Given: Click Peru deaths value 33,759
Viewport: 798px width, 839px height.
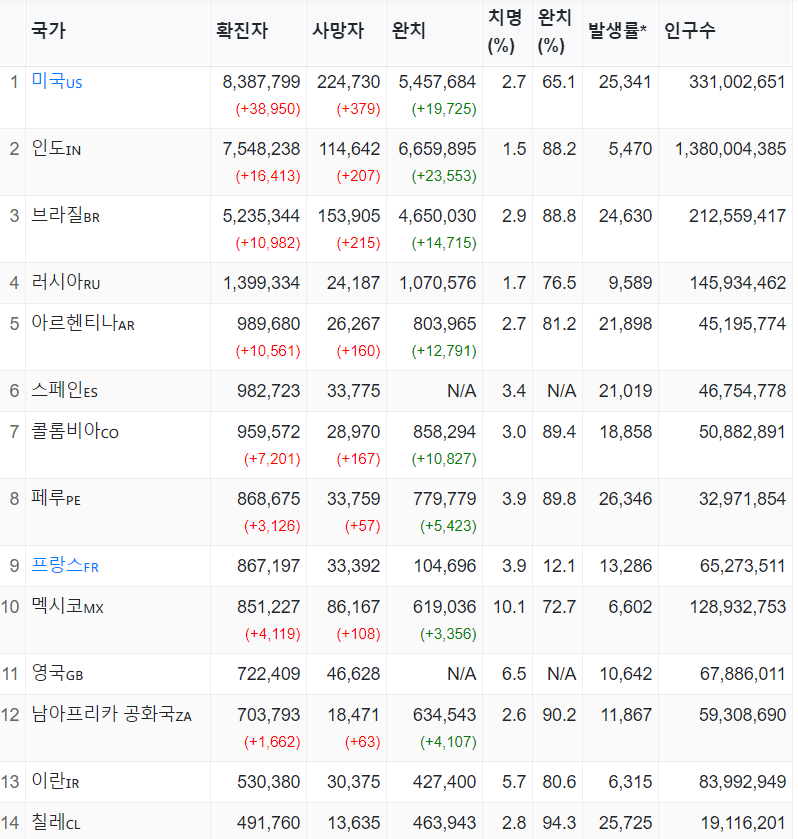Looking at the screenshot, I should tap(354, 499).
